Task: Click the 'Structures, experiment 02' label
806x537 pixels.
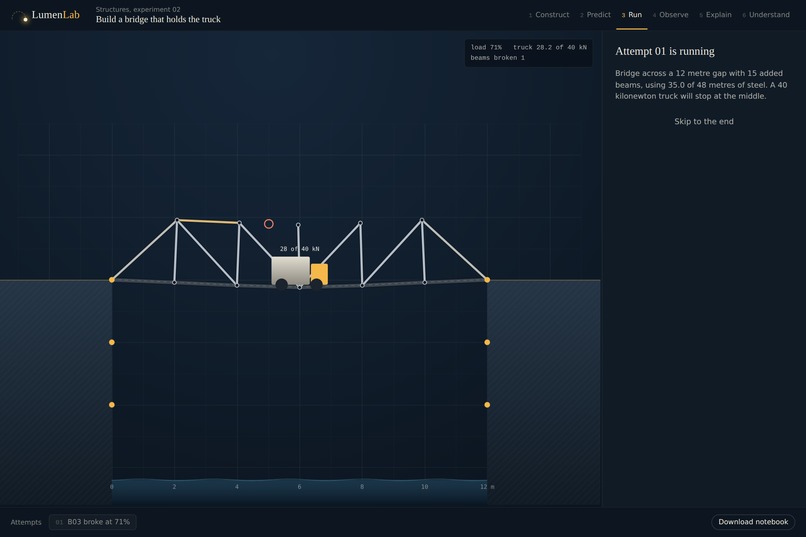Action: coord(138,9)
